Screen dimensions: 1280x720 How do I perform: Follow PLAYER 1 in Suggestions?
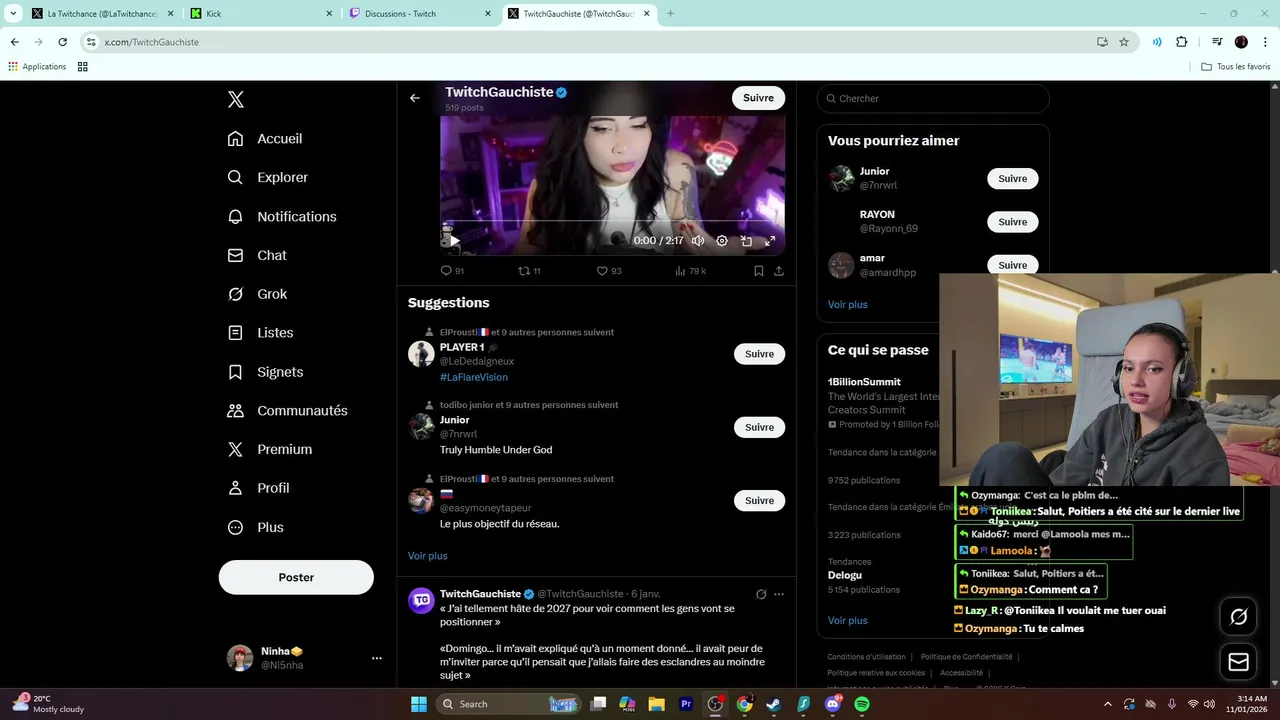click(759, 354)
